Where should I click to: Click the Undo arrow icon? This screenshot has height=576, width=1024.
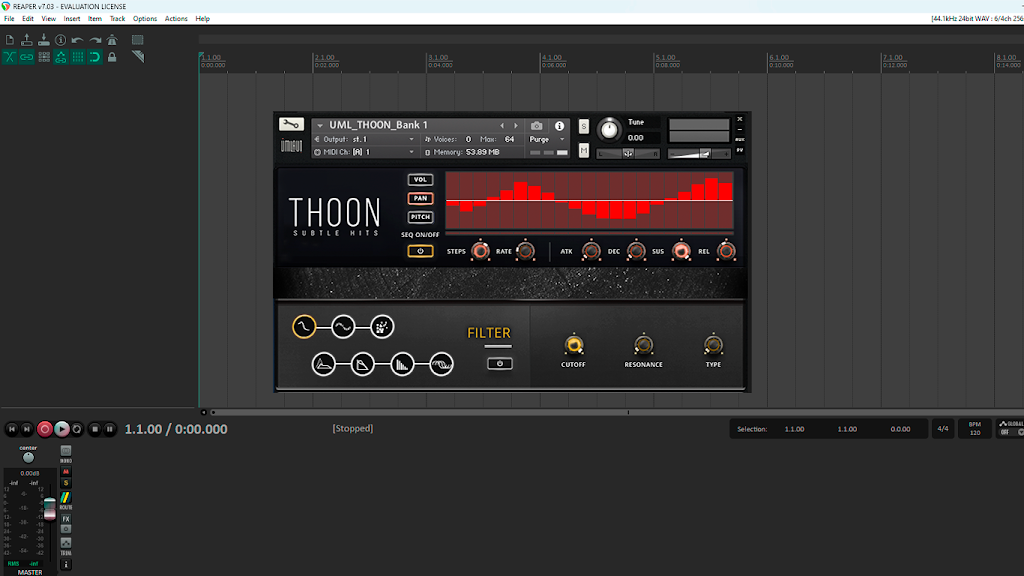[x=78, y=40]
